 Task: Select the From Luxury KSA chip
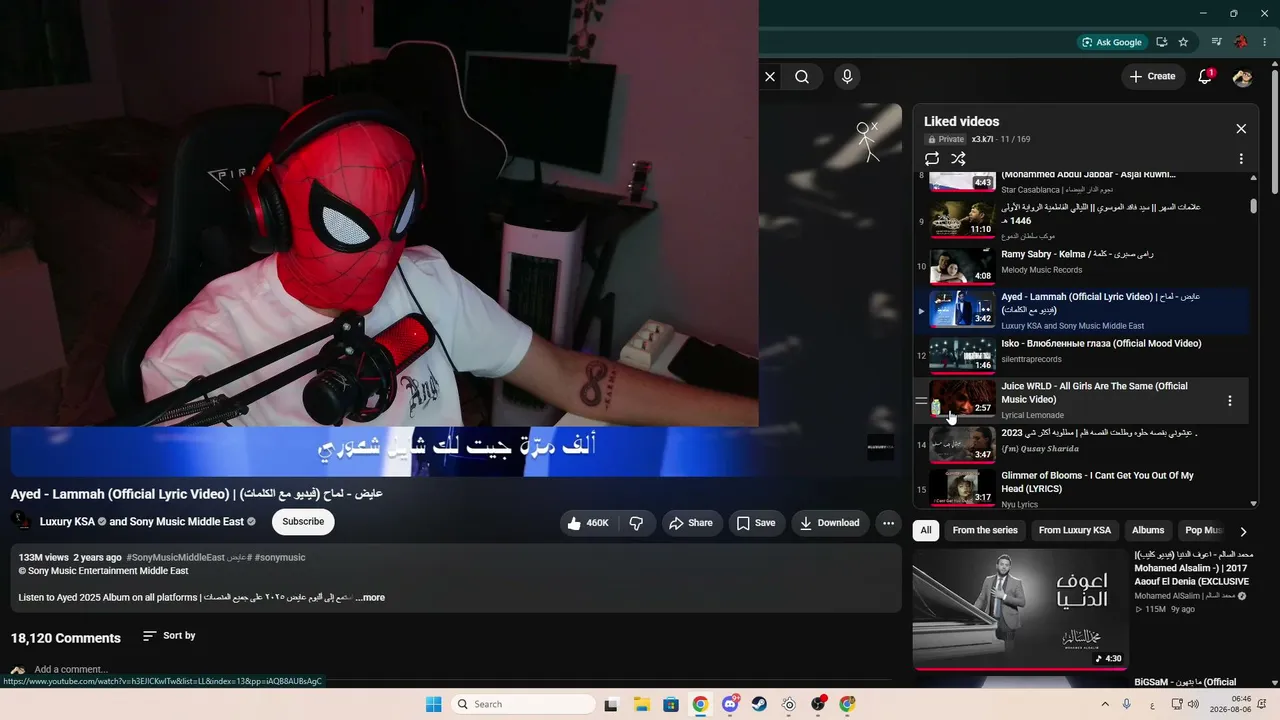(1075, 530)
